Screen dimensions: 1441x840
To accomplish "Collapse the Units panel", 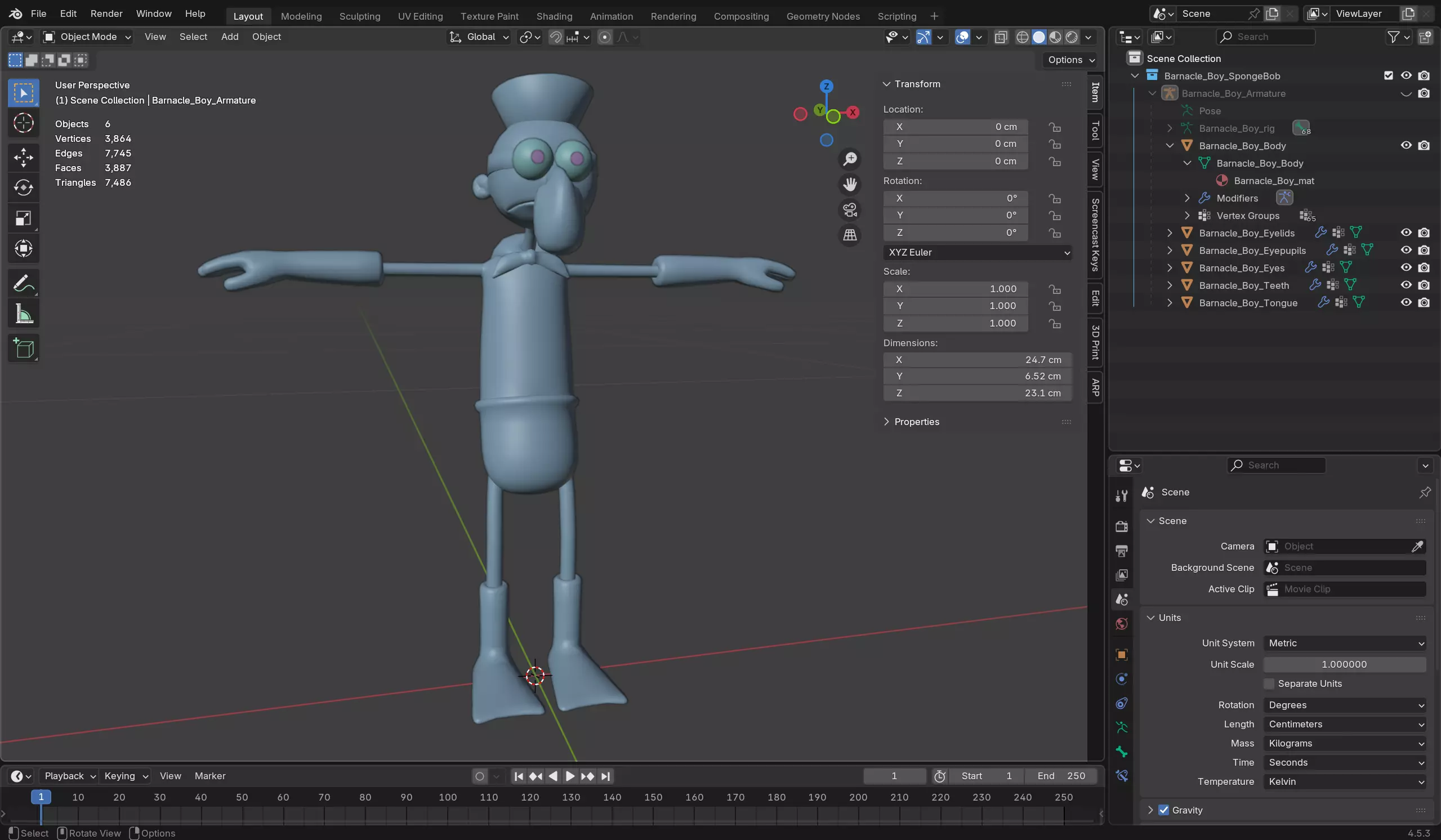I will (1150, 618).
